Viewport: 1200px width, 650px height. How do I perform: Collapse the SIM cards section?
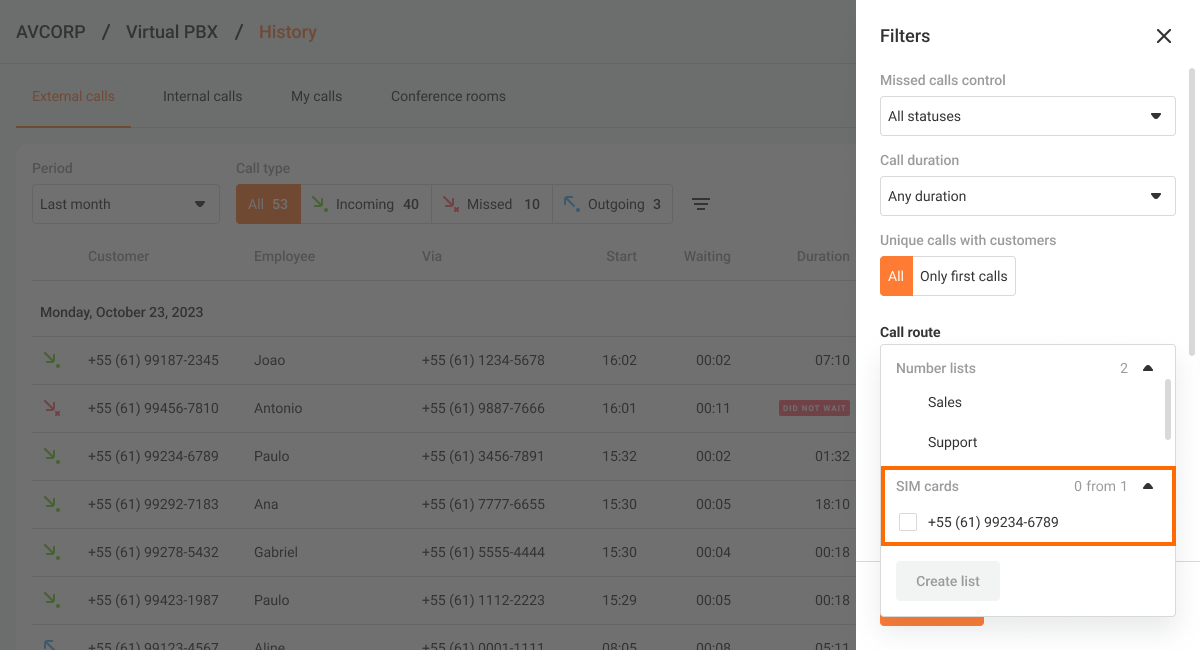pyautogui.click(x=1148, y=486)
